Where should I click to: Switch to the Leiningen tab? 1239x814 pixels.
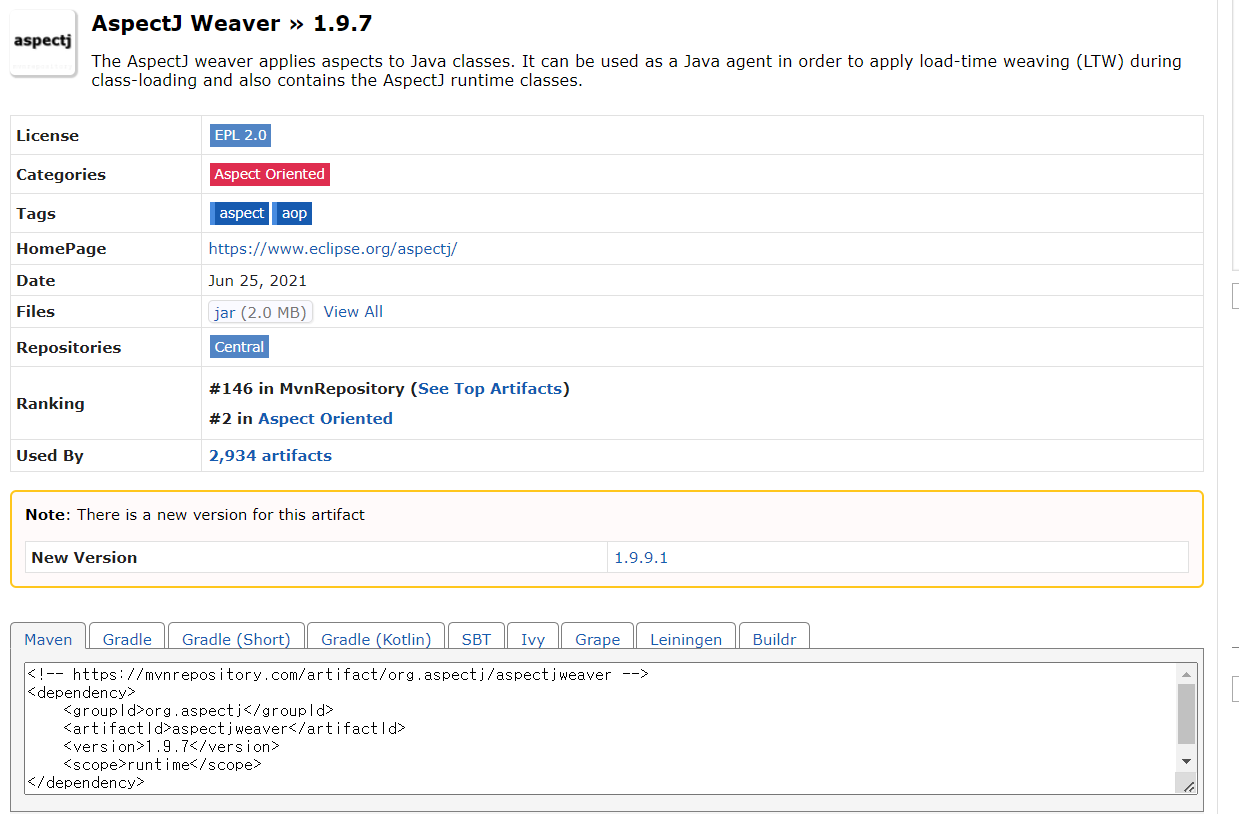tap(686, 639)
